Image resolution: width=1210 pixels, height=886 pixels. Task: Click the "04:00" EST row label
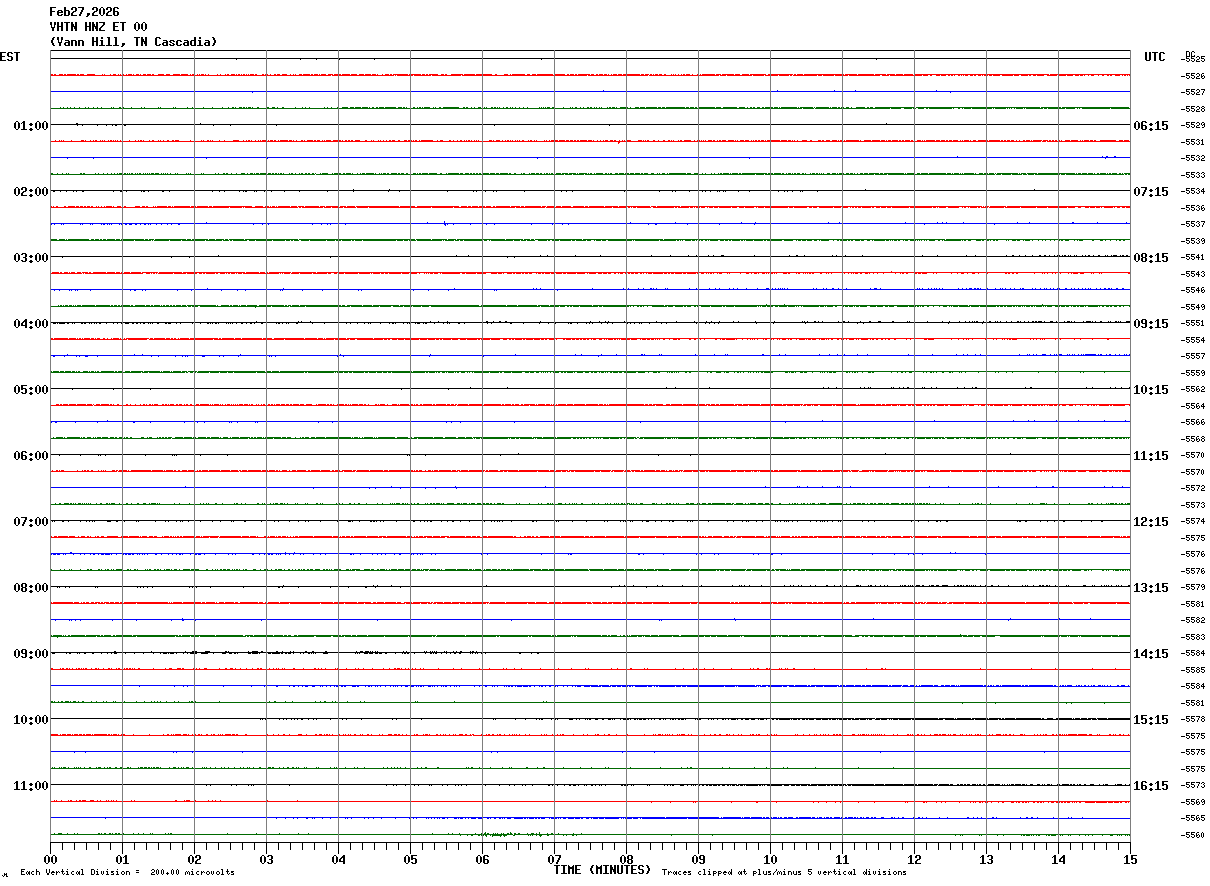pyautogui.click(x=31, y=324)
